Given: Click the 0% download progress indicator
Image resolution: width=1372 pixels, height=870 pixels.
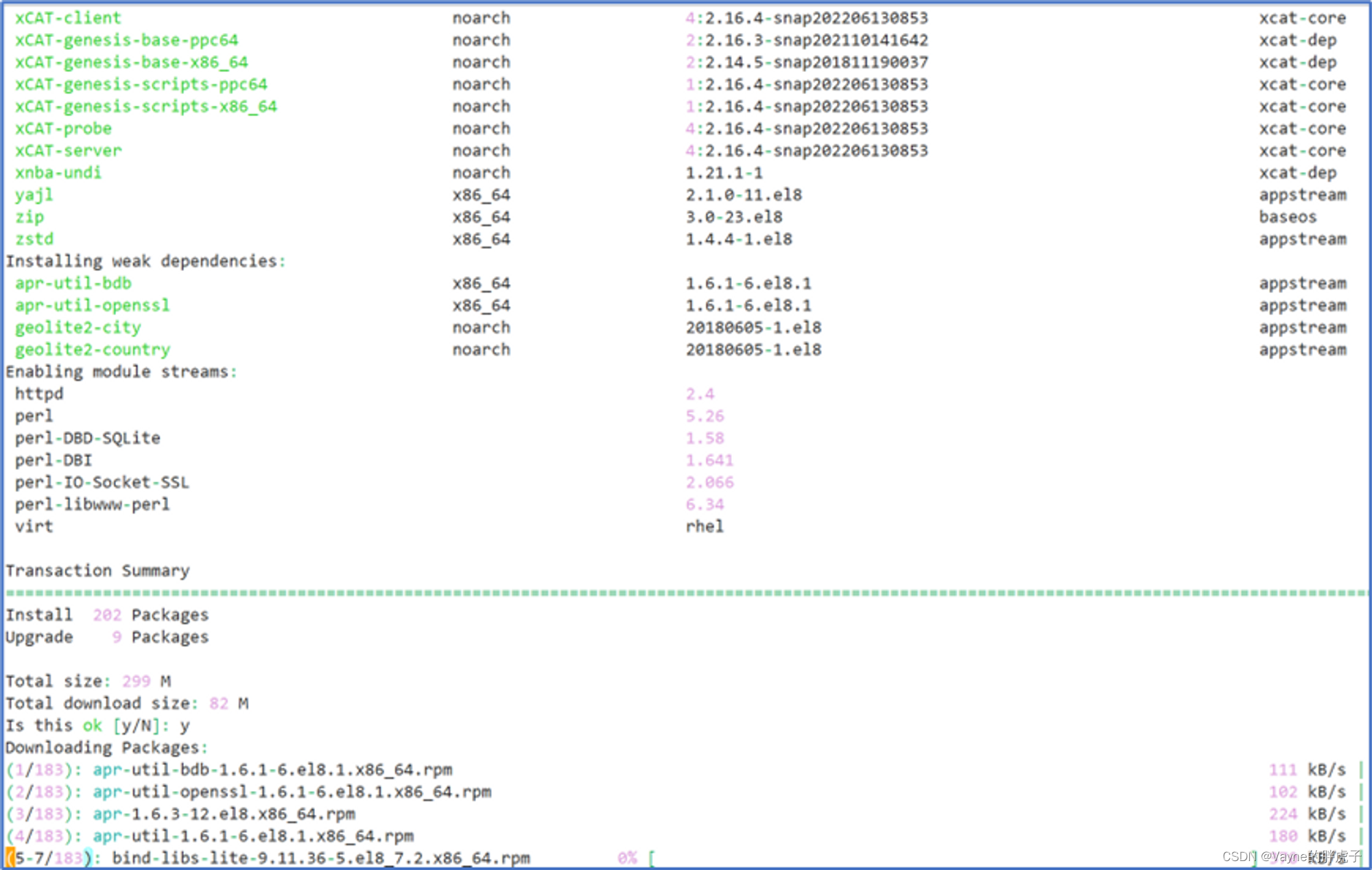Looking at the screenshot, I should click(x=627, y=858).
